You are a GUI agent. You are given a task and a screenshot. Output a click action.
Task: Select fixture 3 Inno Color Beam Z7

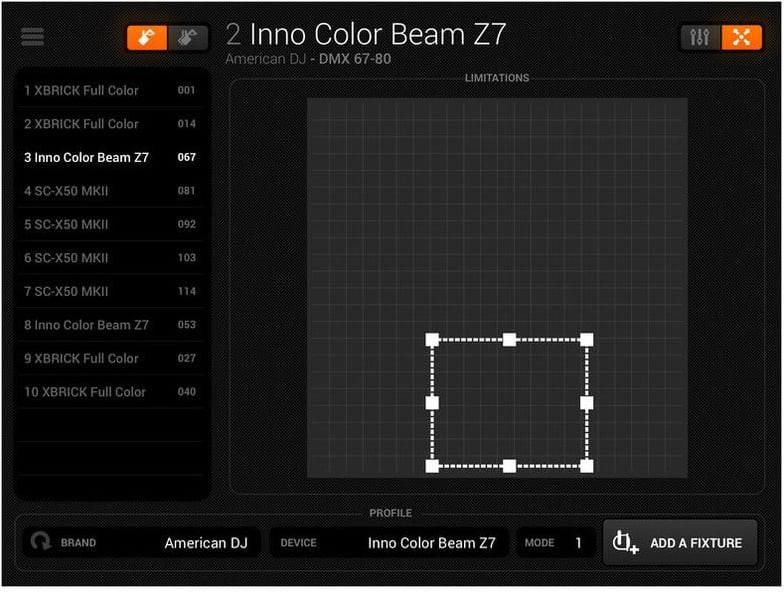pyautogui.click(x=110, y=158)
